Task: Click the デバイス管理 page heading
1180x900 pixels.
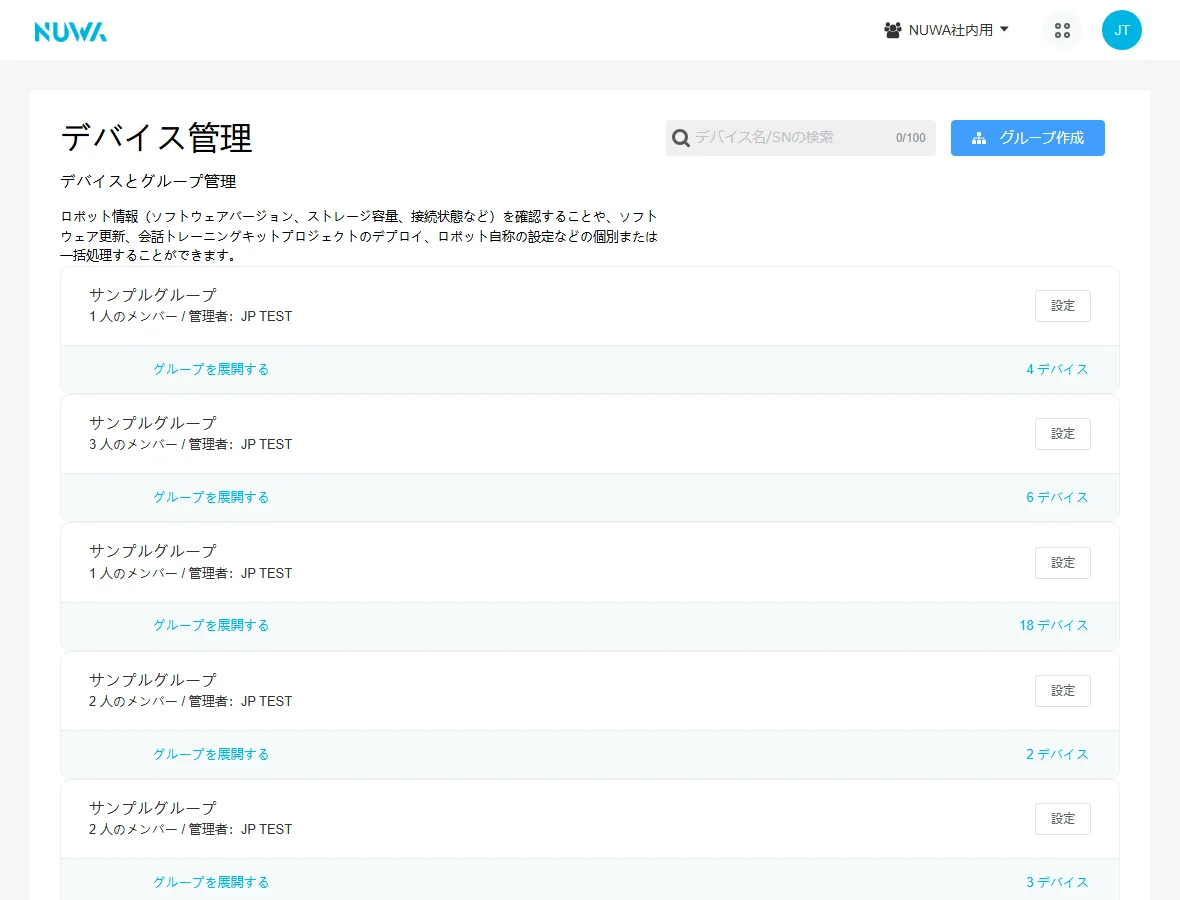Action: [x=157, y=138]
